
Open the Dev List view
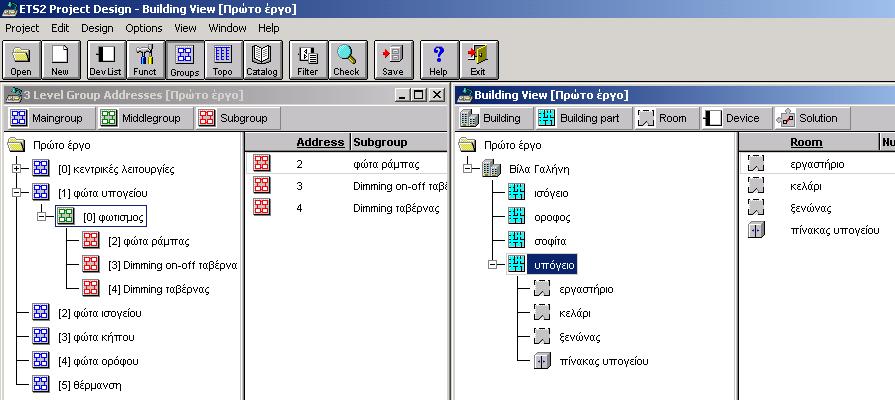(x=106, y=60)
